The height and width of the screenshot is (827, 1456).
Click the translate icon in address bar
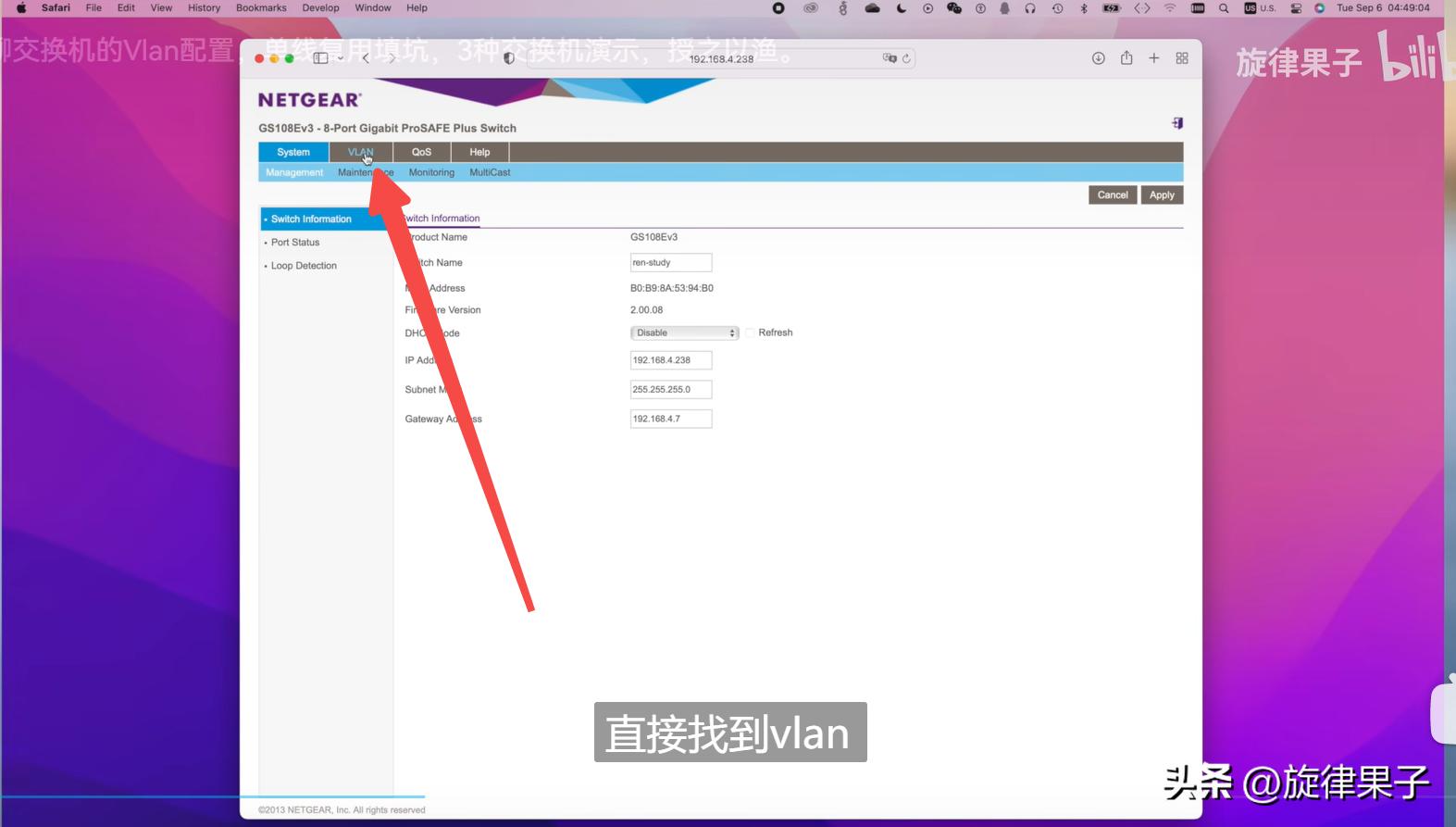coord(890,58)
